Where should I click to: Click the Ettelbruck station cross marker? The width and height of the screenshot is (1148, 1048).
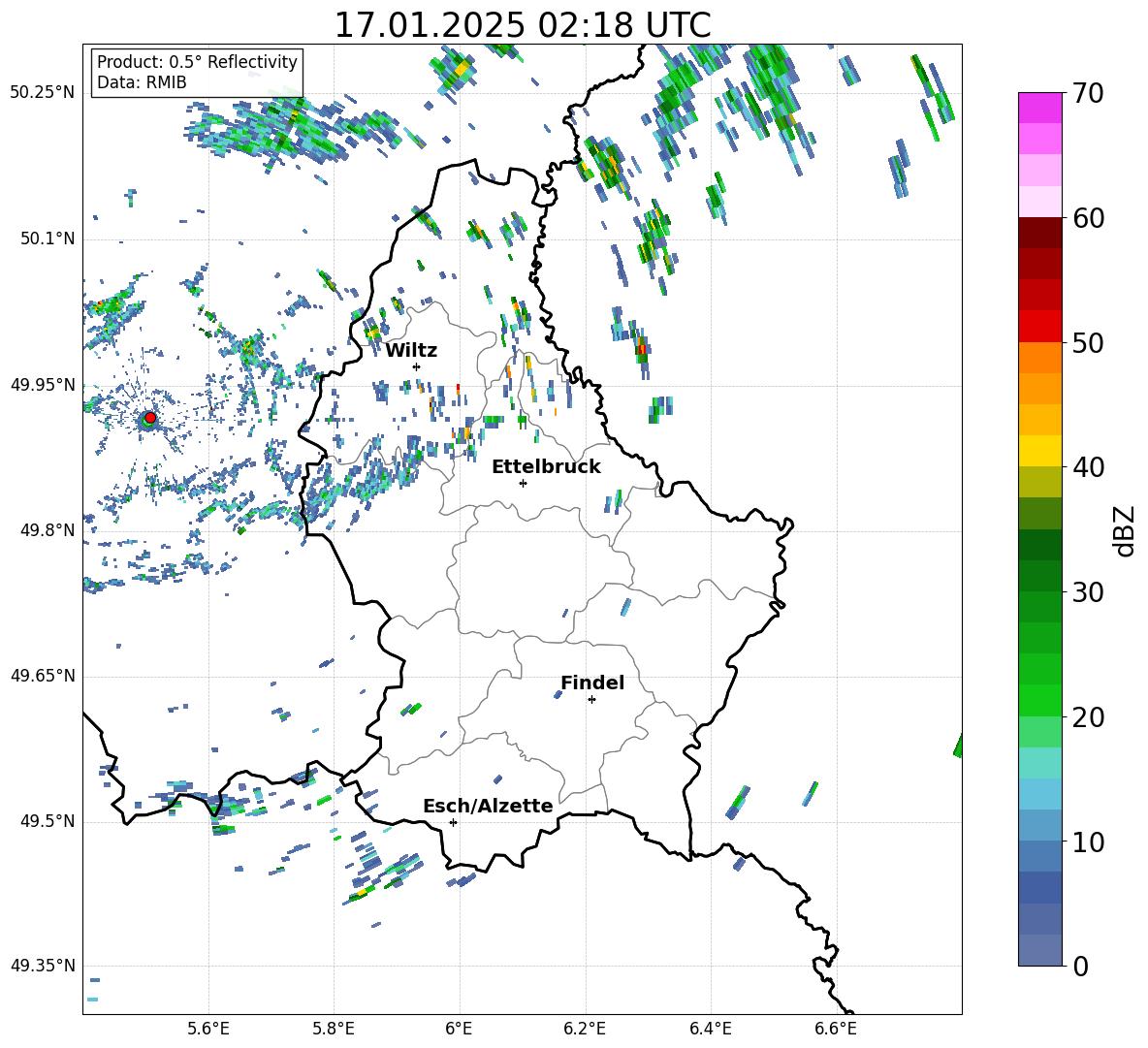[523, 483]
